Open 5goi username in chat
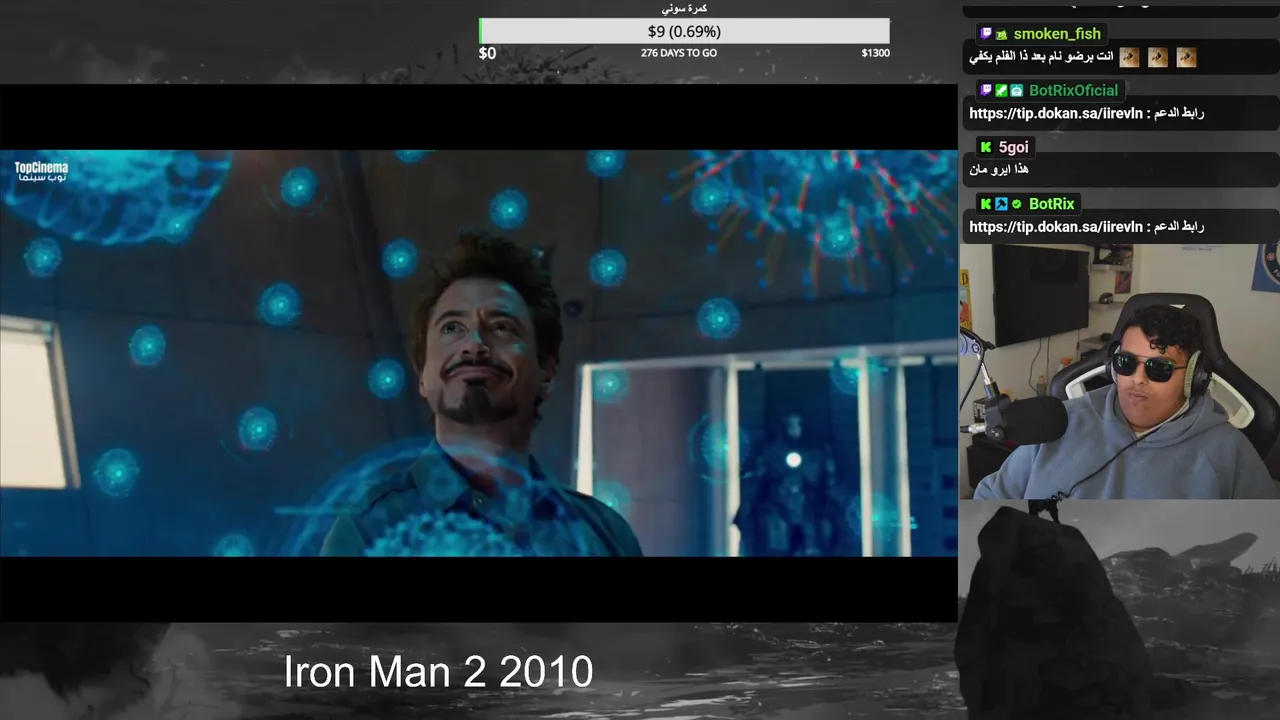This screenshot has width=1280, height=720. [1013, 147]
